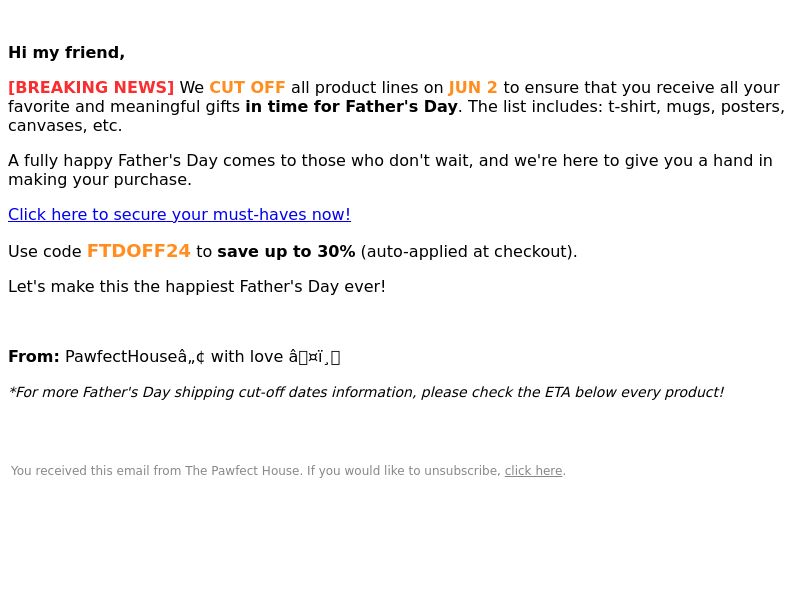Click the '(auto-applied at checkout)' text

pos(469,252)
